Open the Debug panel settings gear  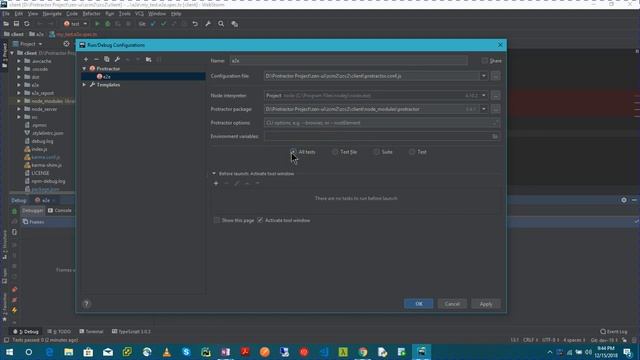[624, 200]
